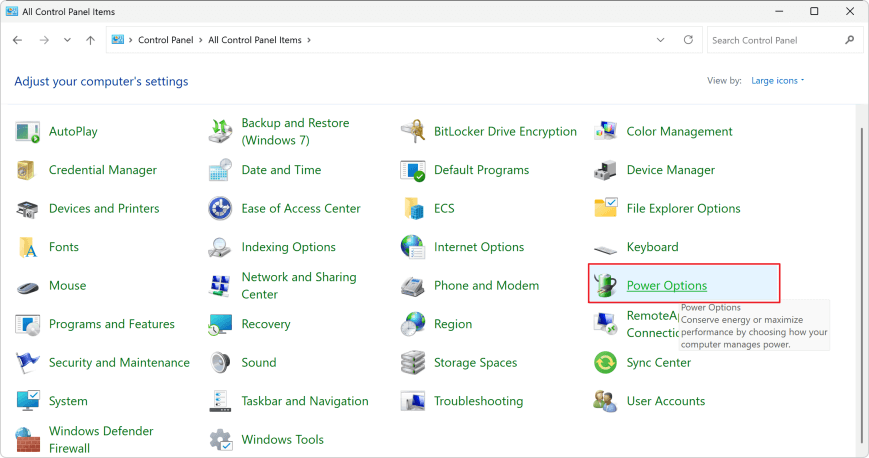
Task: Go back with the back arrow
Action: tap(18, 40)
